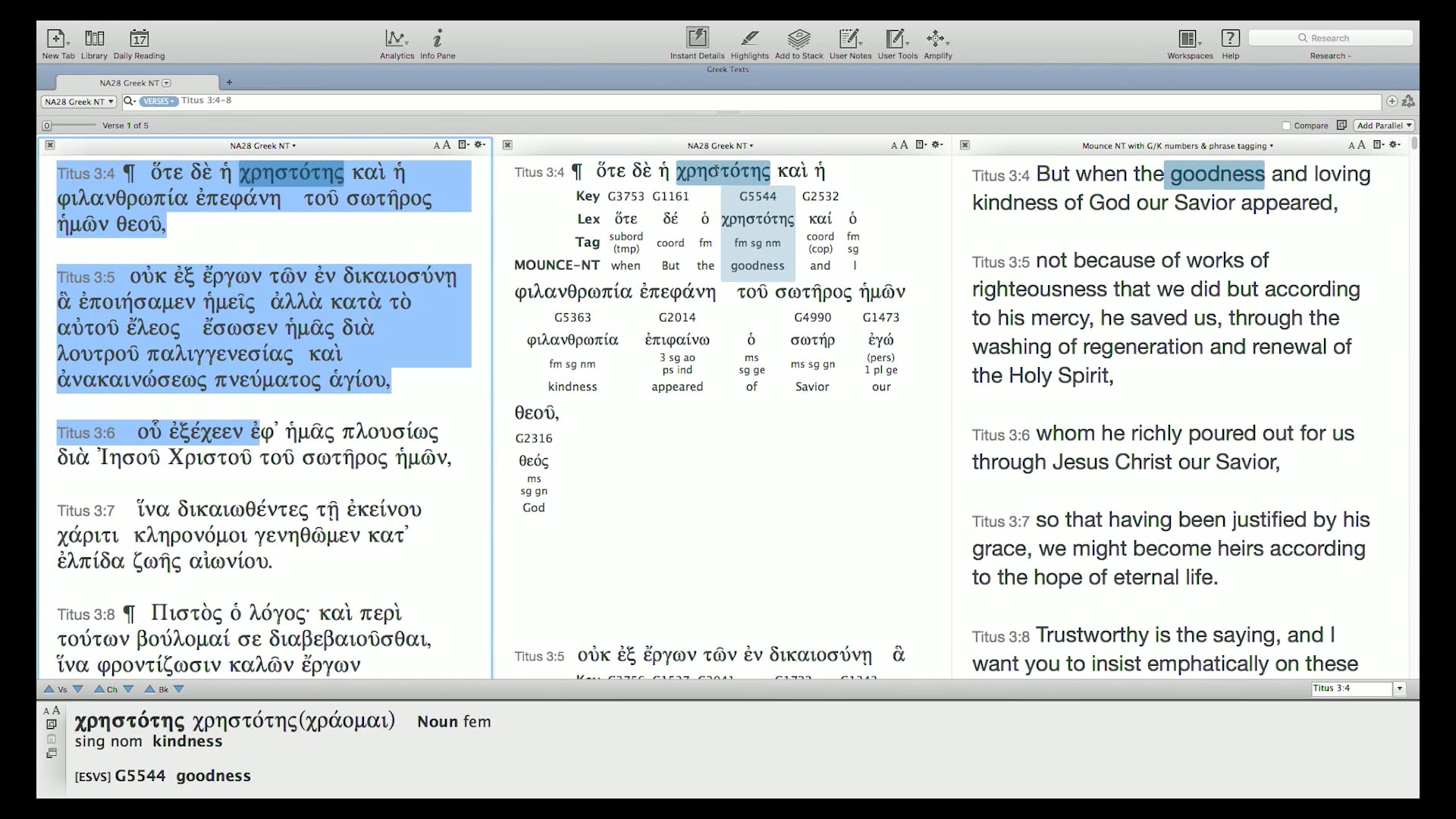Toggle the Info Pane

coord(438,39)
